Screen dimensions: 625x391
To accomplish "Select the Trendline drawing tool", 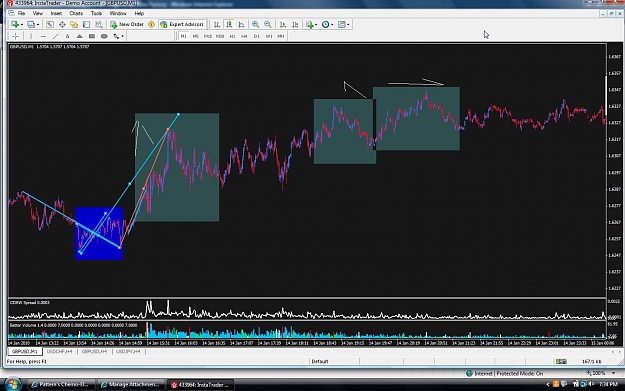I will coord(55,36).
